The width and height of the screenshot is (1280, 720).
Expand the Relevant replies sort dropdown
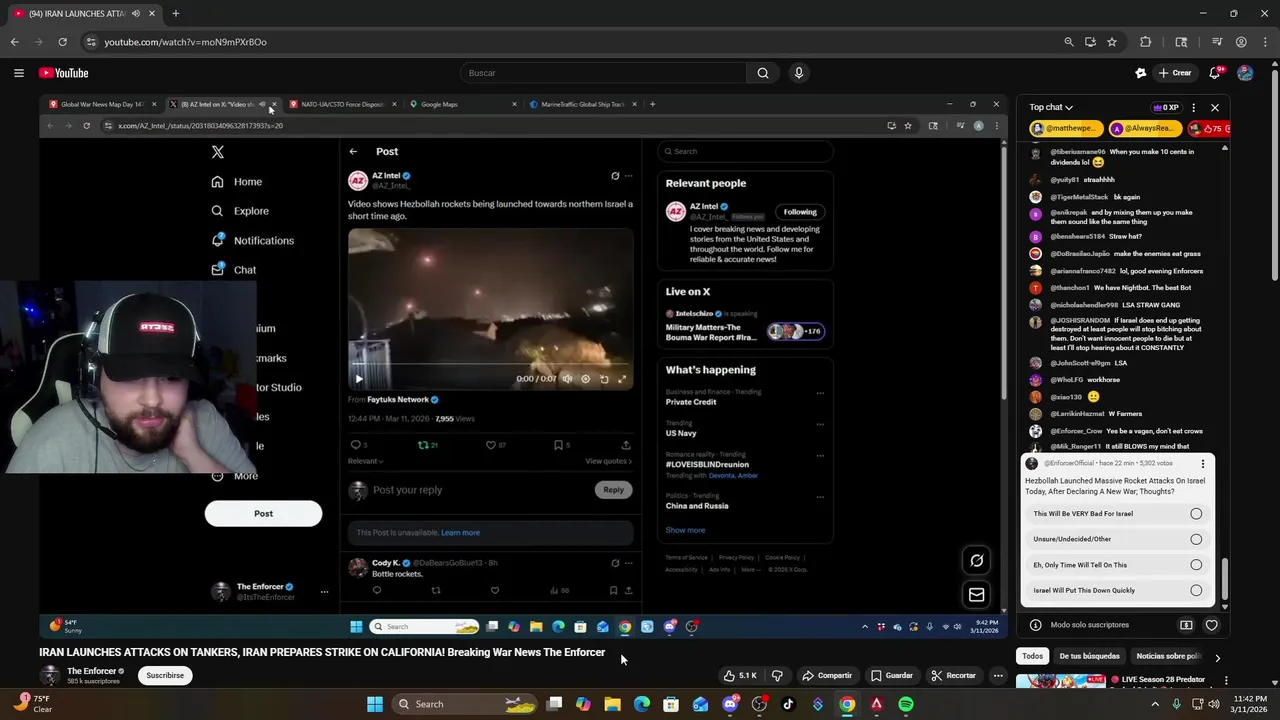click(366, 461)
